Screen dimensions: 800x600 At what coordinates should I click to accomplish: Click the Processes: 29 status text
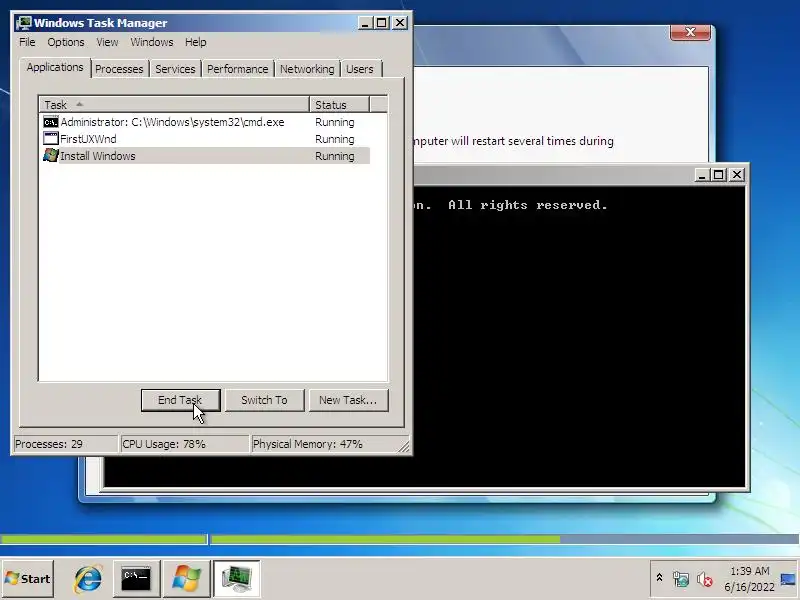point(48,444)
